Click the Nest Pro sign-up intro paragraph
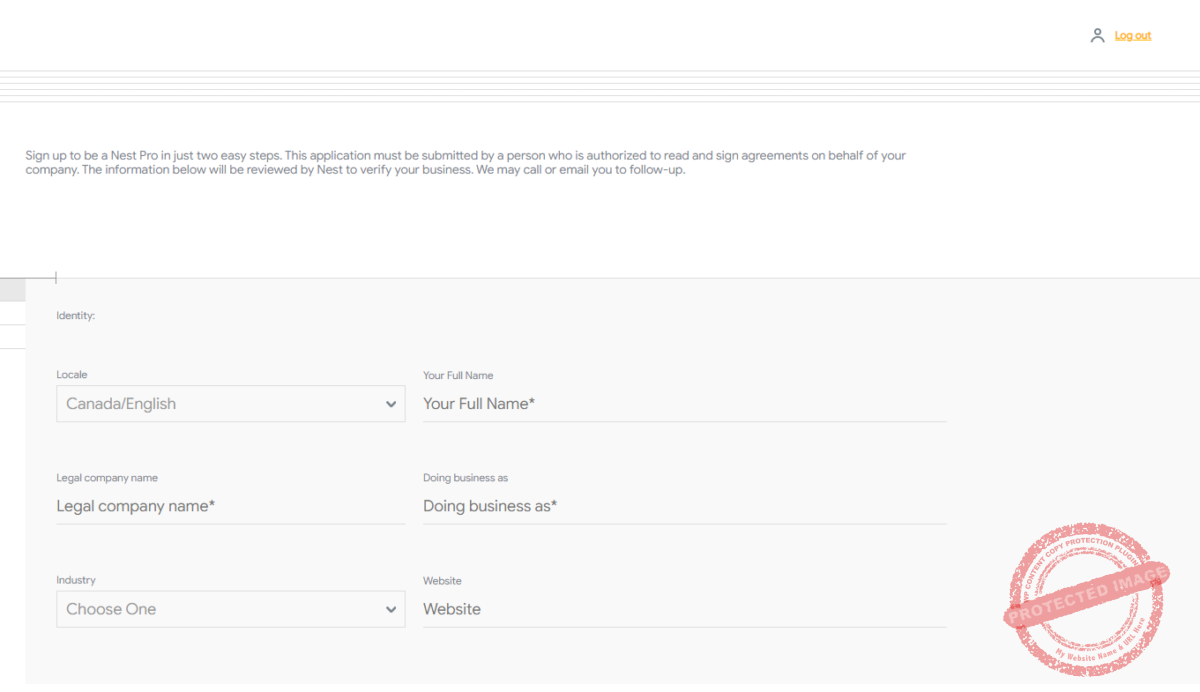The width and height of the screenshot is (1200, 692). (x=465, y=162)
